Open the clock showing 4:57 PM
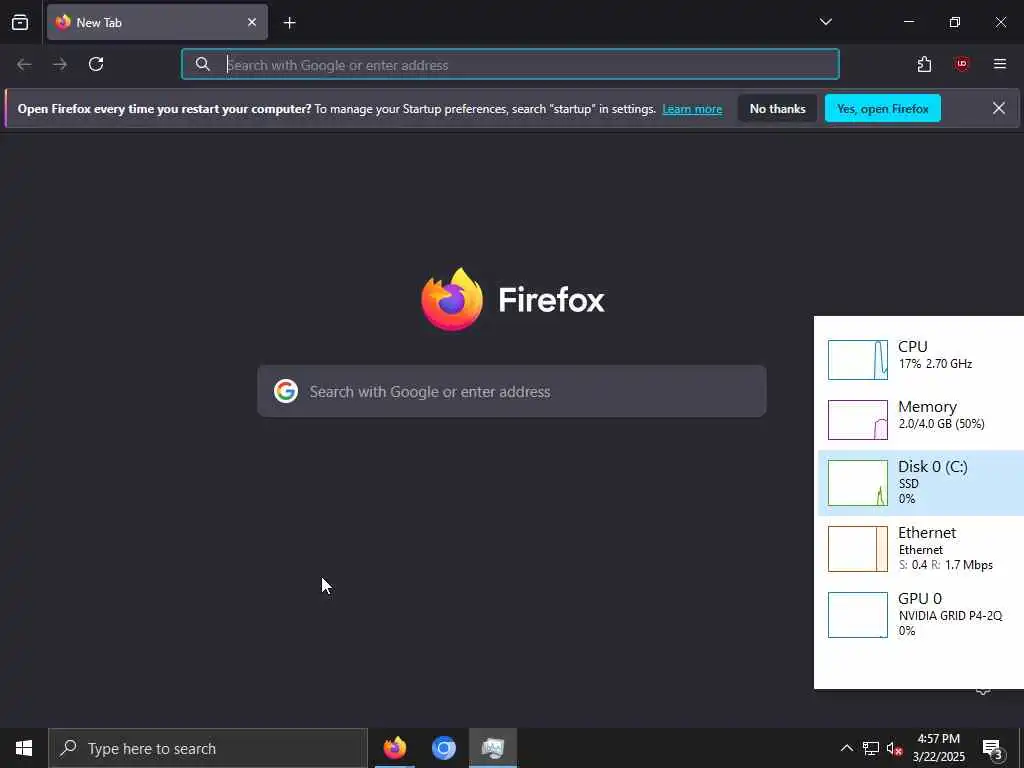The width and height of the screenshot is (1024, 768). tap(938, 748)
